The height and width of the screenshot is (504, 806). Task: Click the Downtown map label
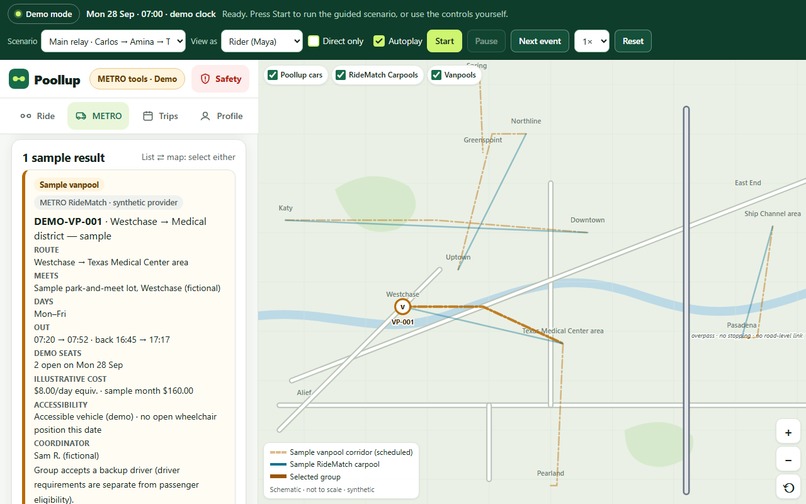point(588,220)
